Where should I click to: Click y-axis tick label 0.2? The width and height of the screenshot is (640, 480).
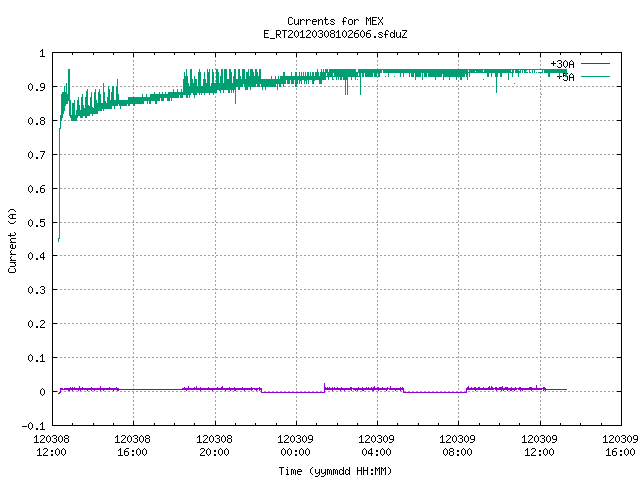(x=36, y=324)
